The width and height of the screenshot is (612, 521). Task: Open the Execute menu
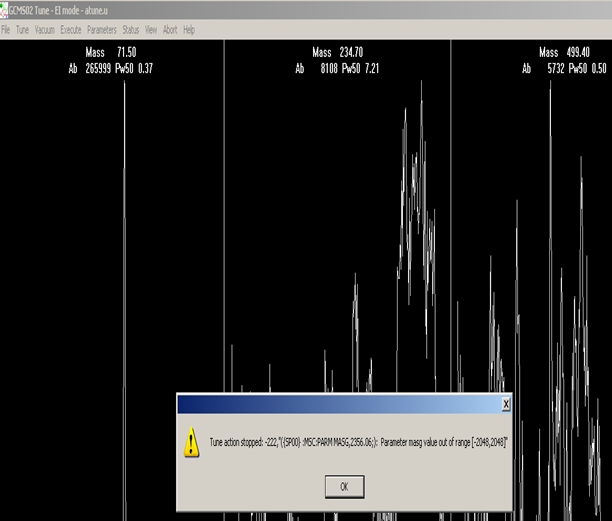coord(71,30)
